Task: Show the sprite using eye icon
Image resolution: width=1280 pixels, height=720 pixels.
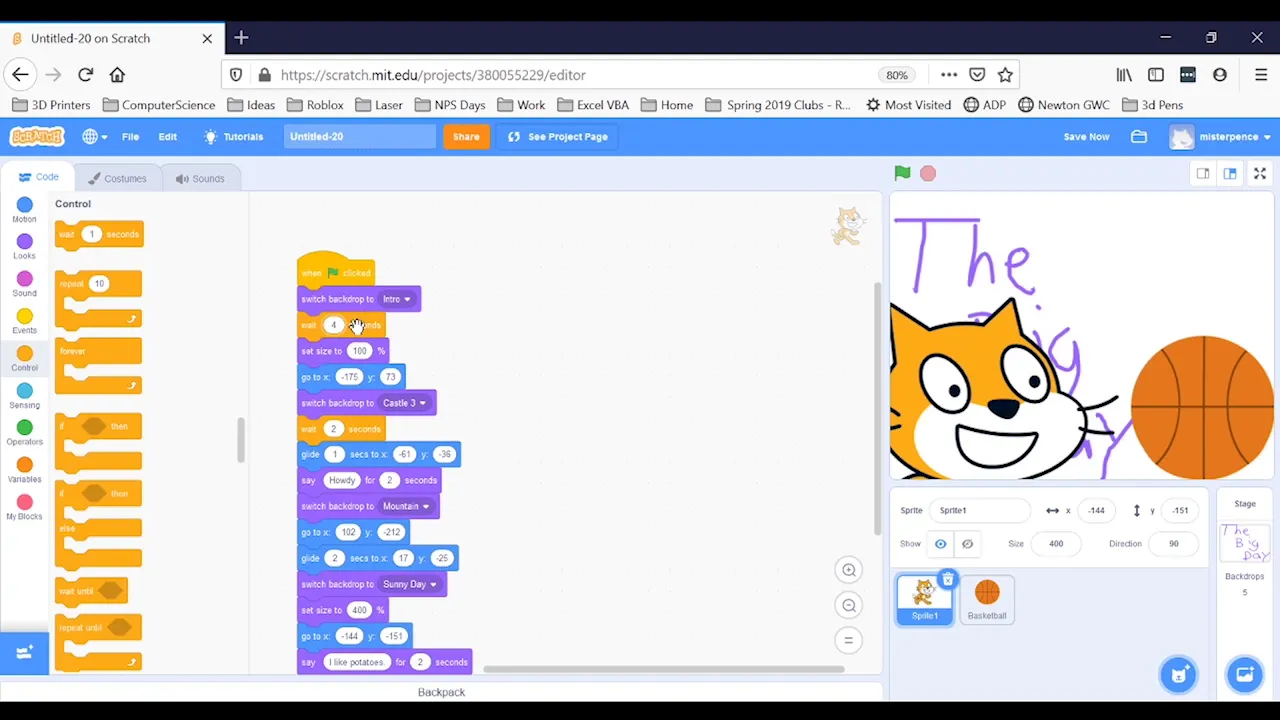Action: [x=940, y=544]
